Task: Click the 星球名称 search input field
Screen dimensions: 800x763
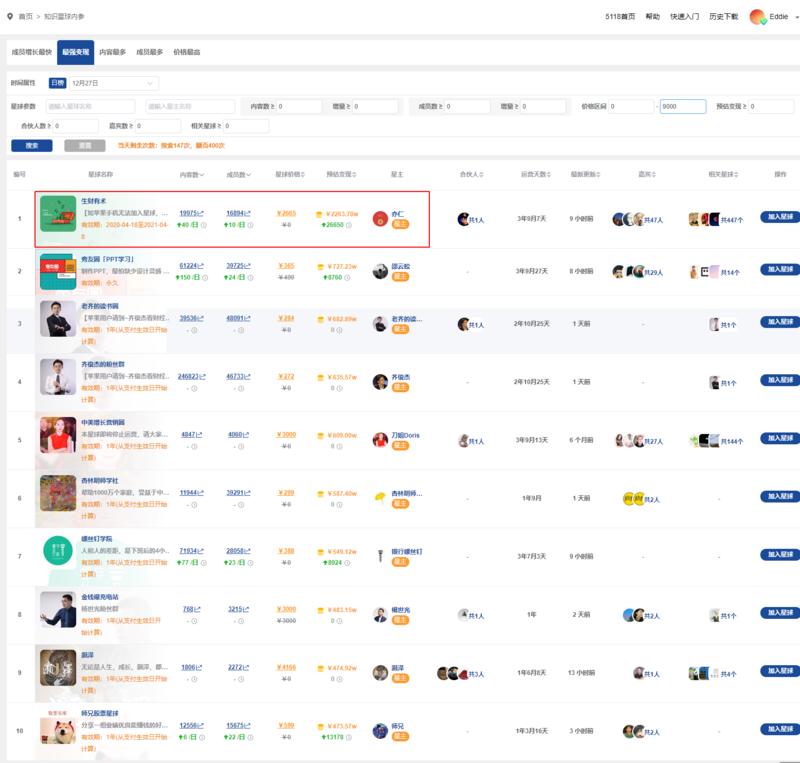Action: 89,106
